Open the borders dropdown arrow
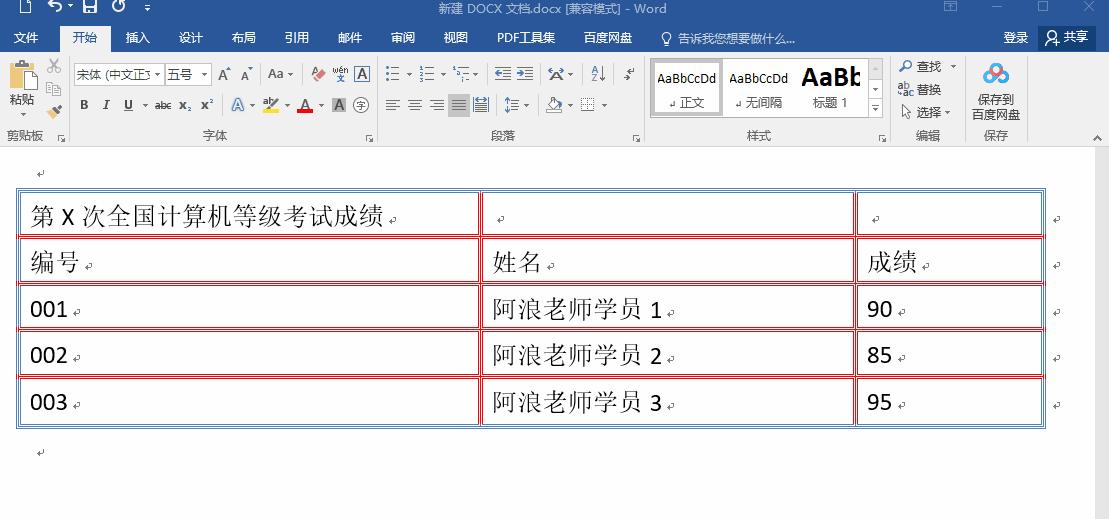The height and width of the screenshot is (519, 1109). click(605, 105)
